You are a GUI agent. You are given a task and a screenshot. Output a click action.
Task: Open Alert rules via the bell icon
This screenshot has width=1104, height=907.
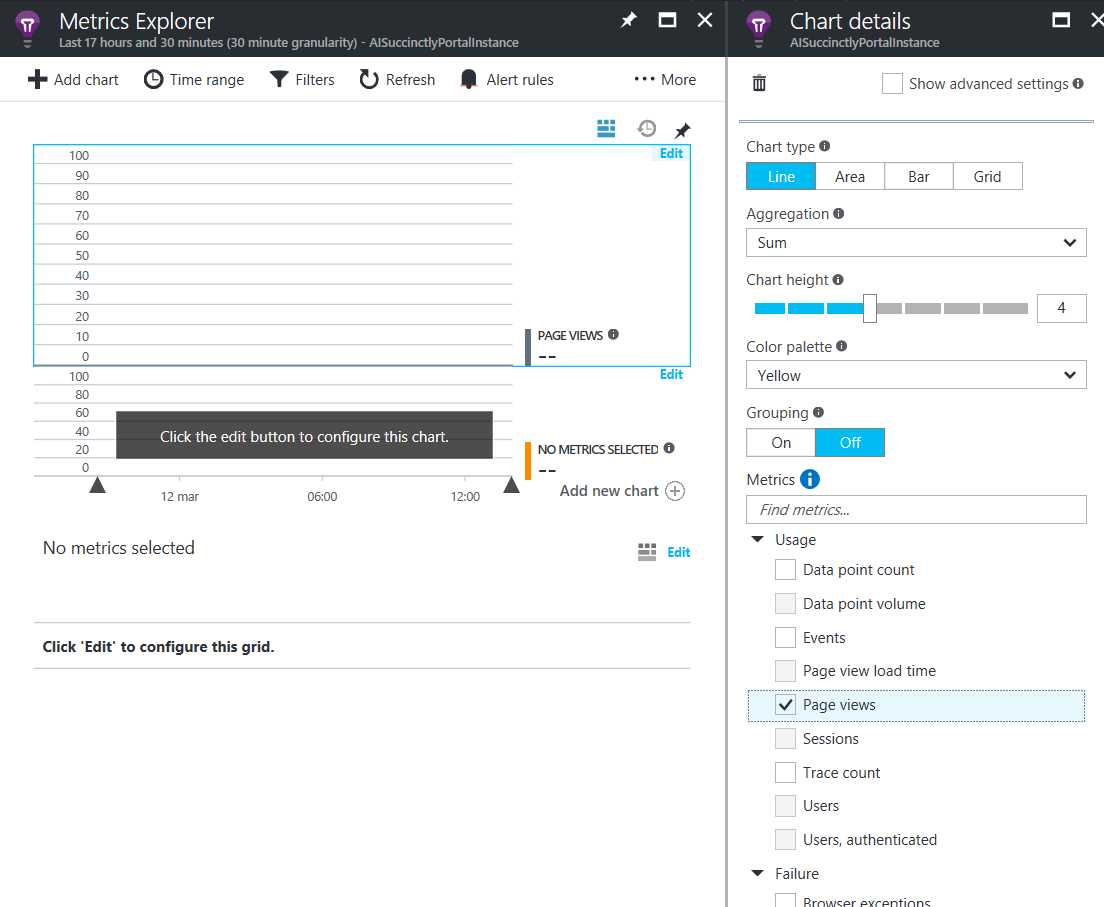468,79
